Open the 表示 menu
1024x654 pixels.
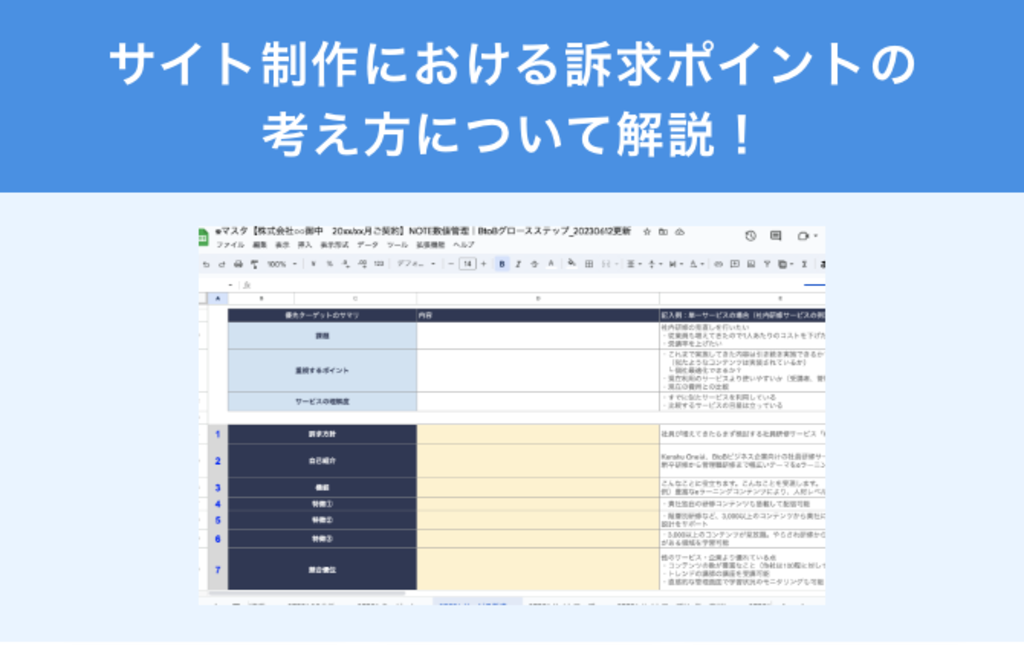[x=282, y=246]
